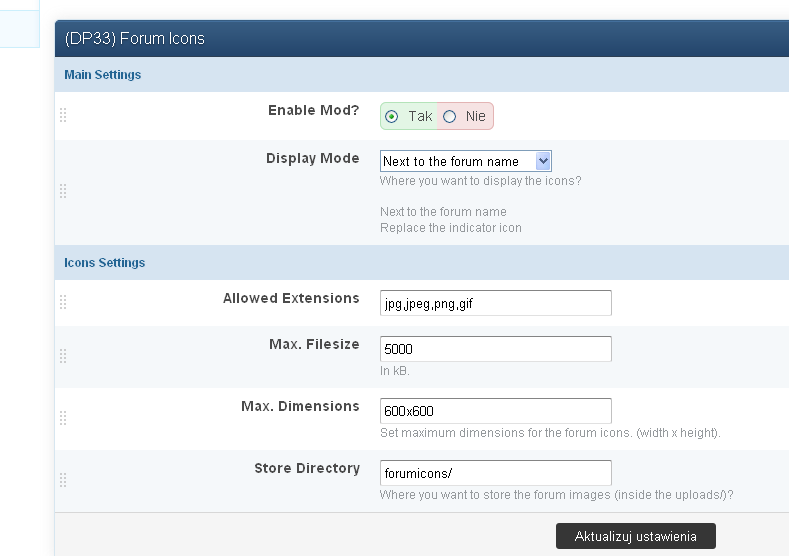Click the Main Settings section header
The width and height of the screenshot is (789, 556).
coord(103,75)
